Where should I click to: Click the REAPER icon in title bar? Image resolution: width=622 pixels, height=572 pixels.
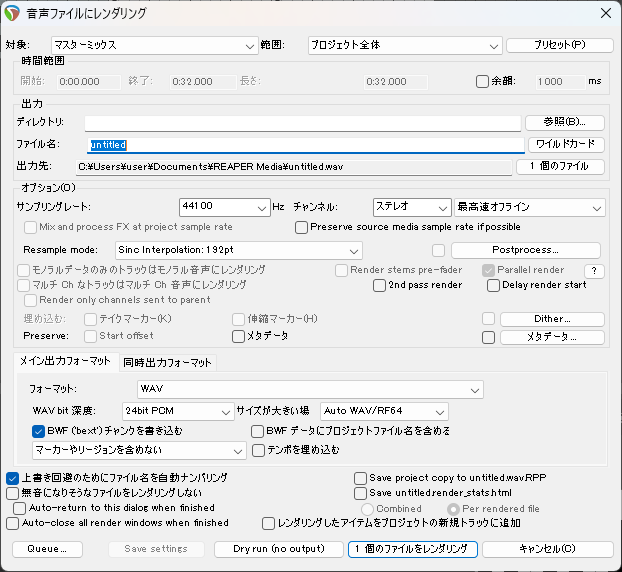(14, 13)
